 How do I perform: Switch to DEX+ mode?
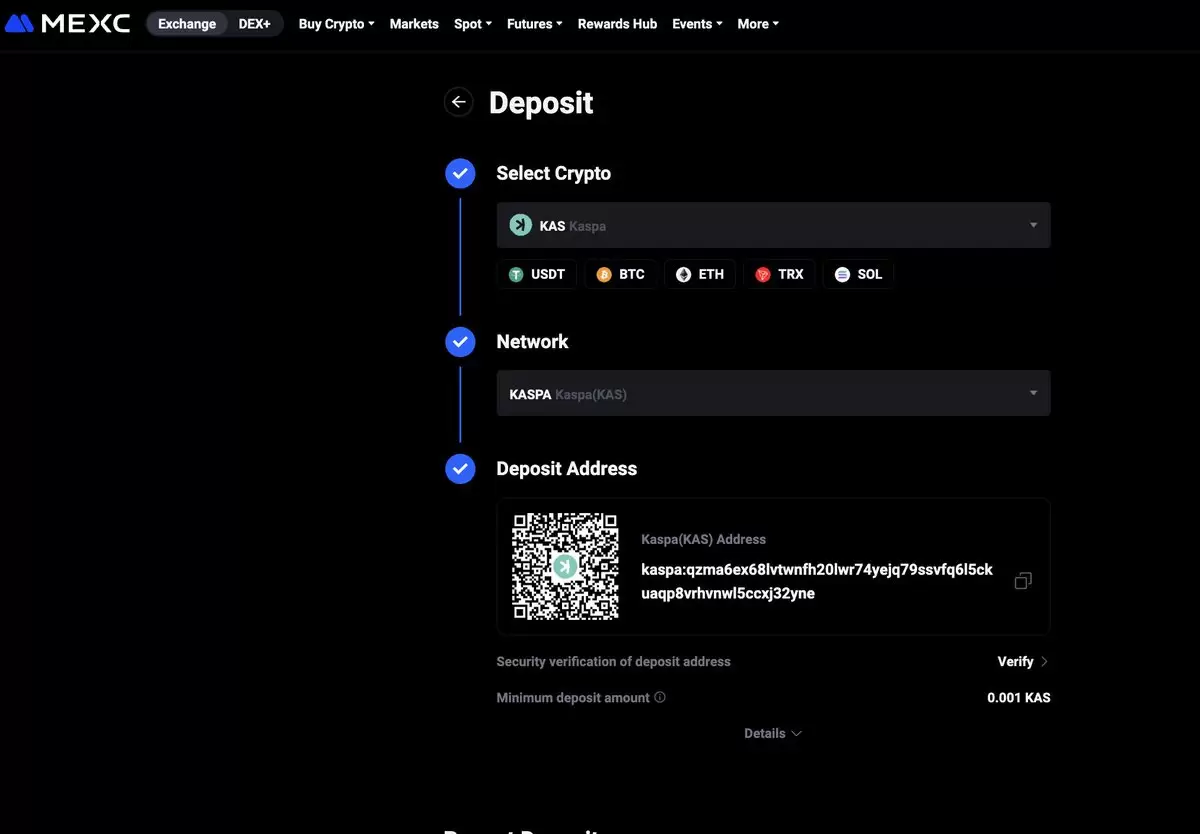click(x=255, y=24)
